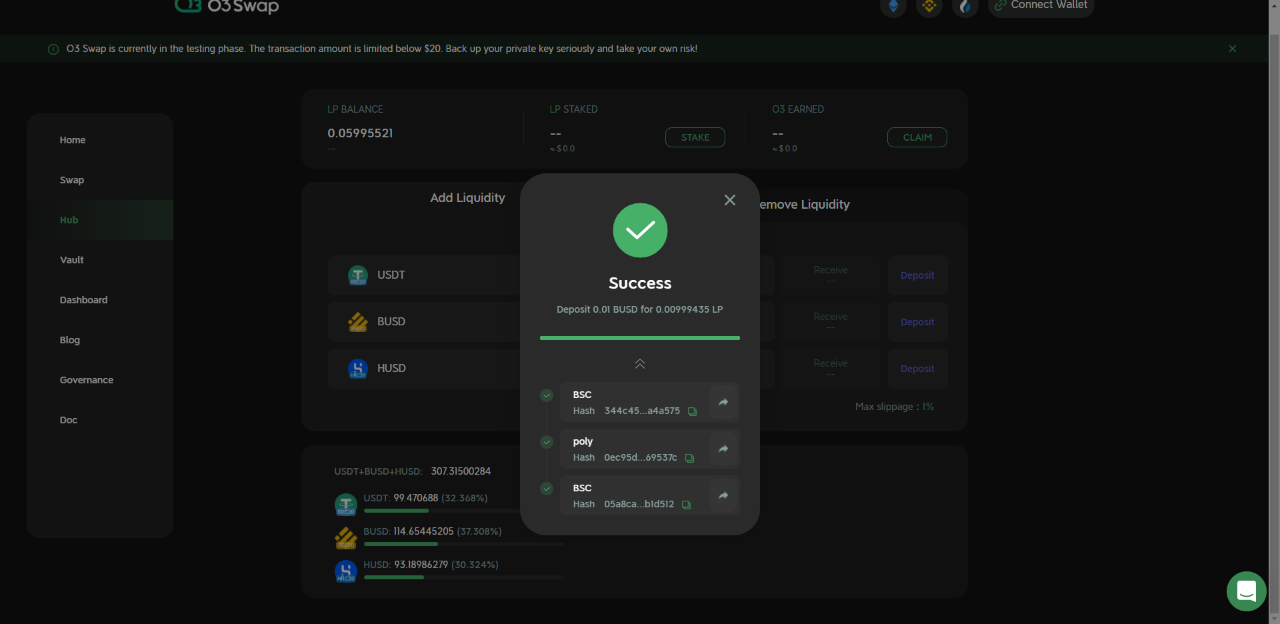
Task: Open explorer link for hash 05a8ca...b1d512
Action: tap(723, 496)
